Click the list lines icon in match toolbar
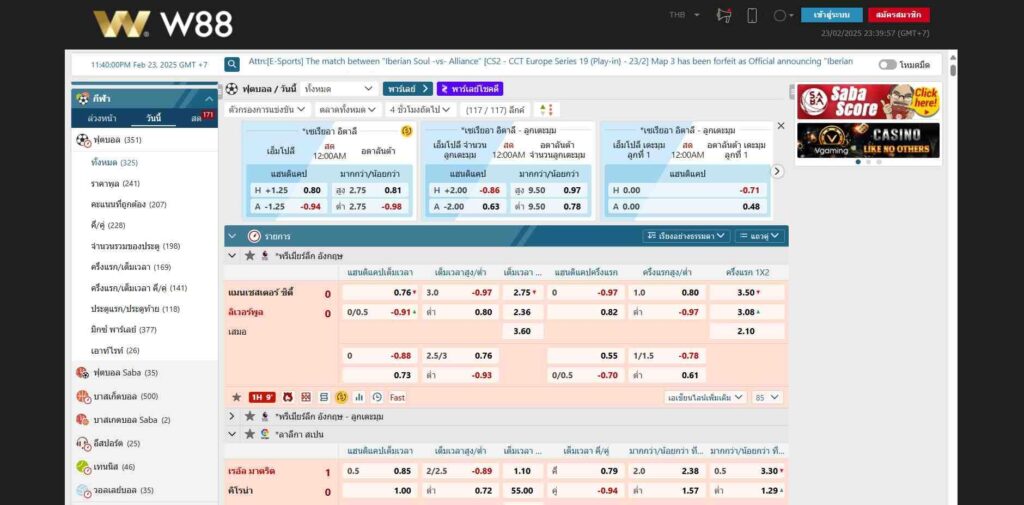Screen dimensions: 1024x505 tap(324, 397)
